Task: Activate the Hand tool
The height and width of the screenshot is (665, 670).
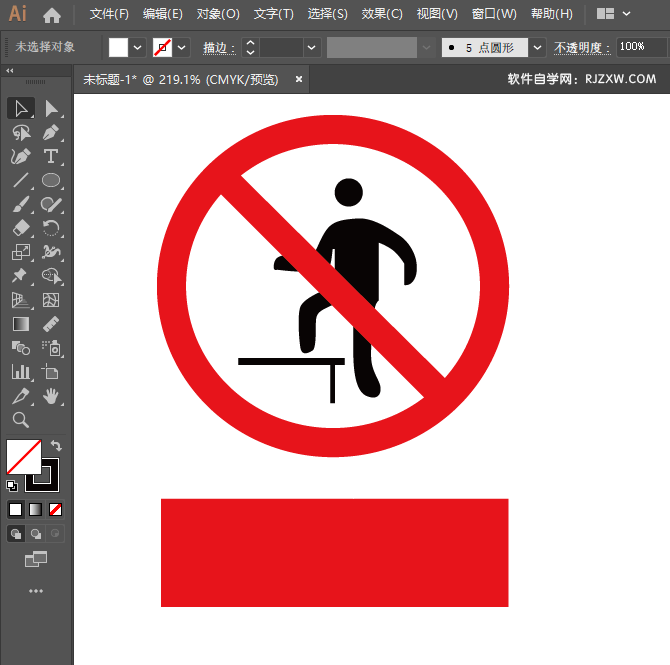Action: click(51, 397)
